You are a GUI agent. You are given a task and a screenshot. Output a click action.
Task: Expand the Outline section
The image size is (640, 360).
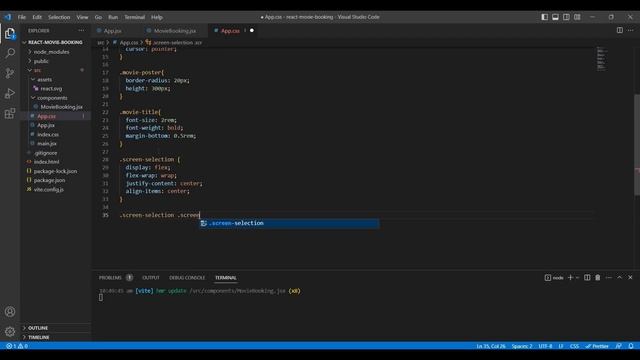pyautogui.click(x=56, y=328)
